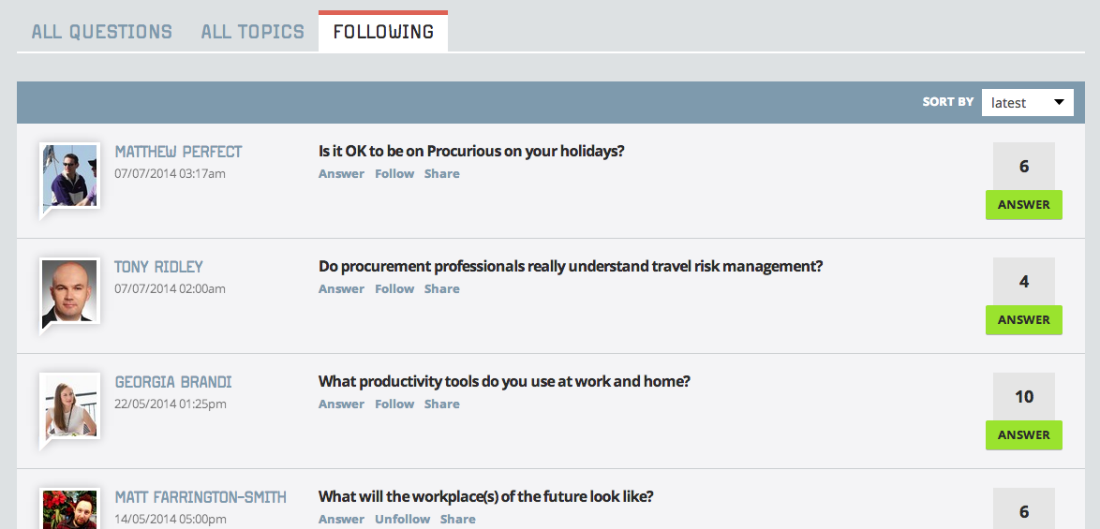The image size is (1100, 529).
Task: Click green Answer button for holidays question
Action: (x=1024, y=205)
